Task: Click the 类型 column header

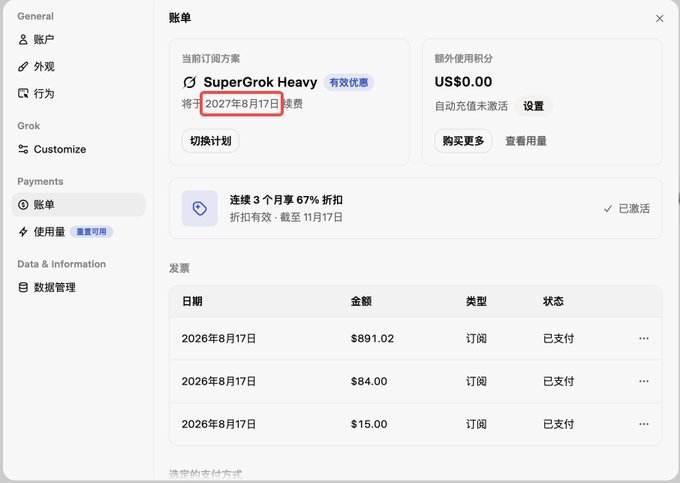Action: point(476,301)
